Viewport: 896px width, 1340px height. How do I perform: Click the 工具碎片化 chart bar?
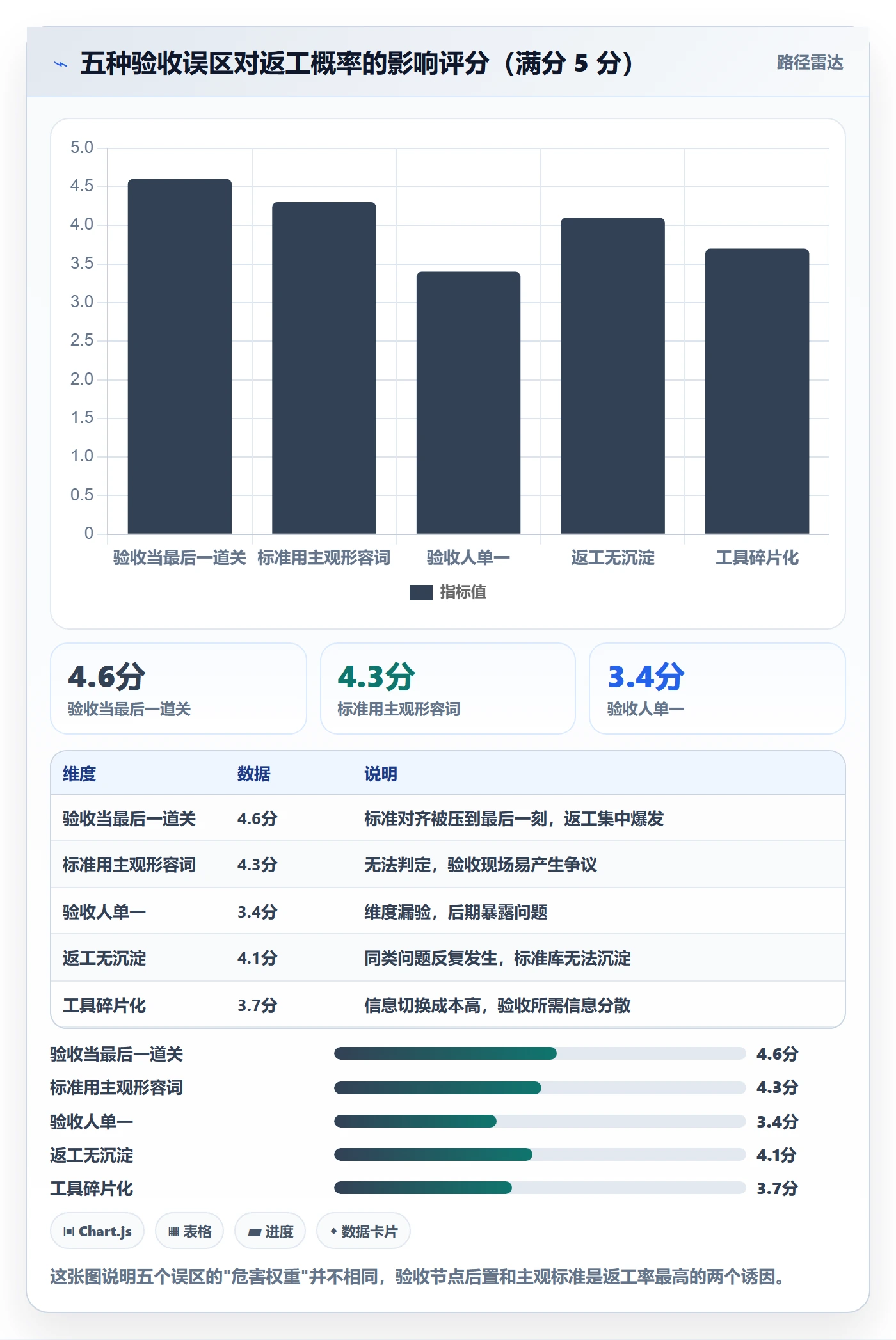click(x=757, y=391)
